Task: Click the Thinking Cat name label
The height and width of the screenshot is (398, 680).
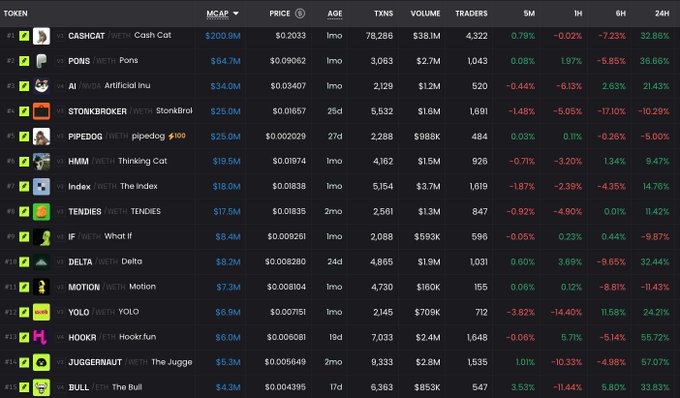Action: pos(143,161)
